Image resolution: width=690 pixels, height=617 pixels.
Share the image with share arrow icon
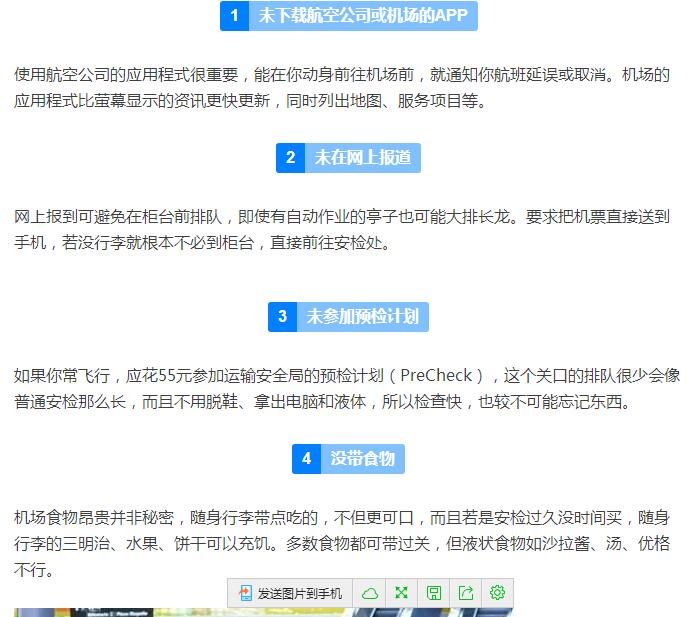[x=465, y=593]
